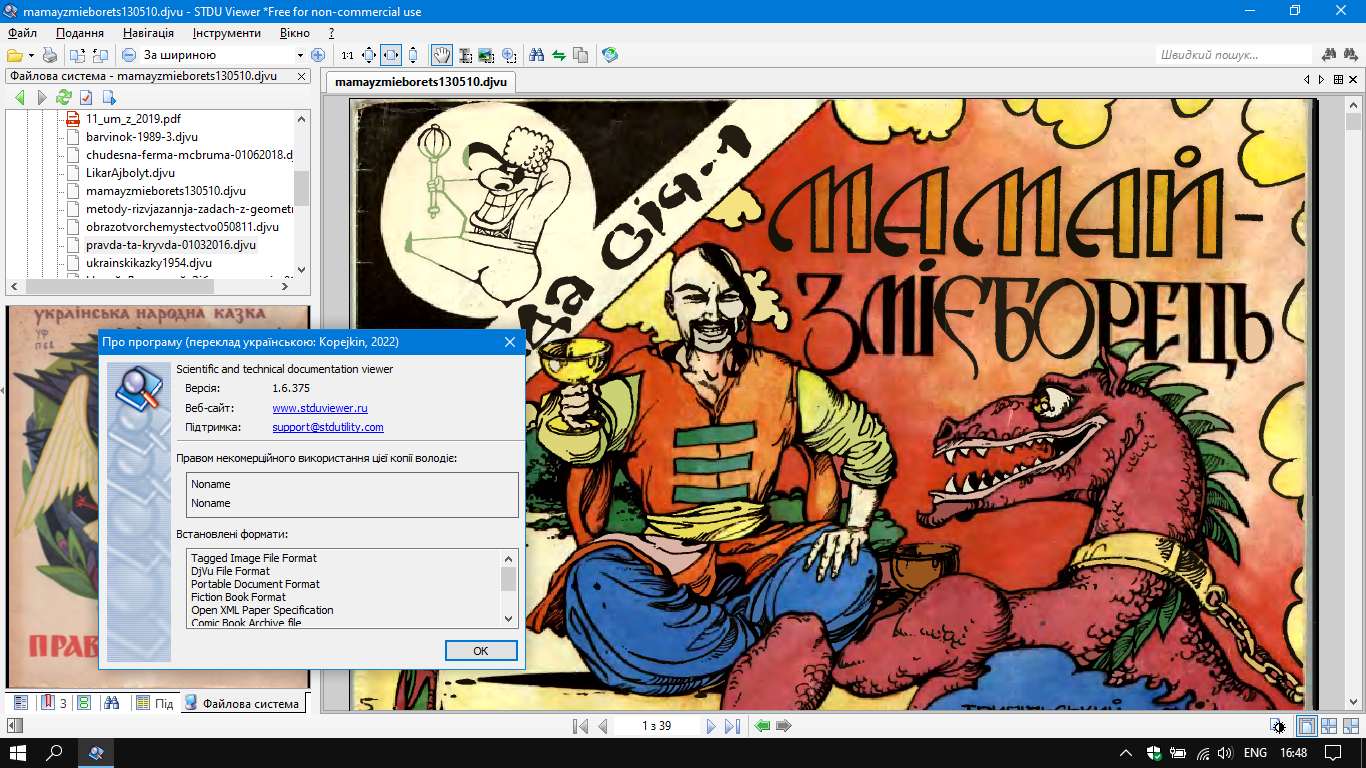Expand the open-file dropdown arrow

pyautogui.click(x=31, y=55)
